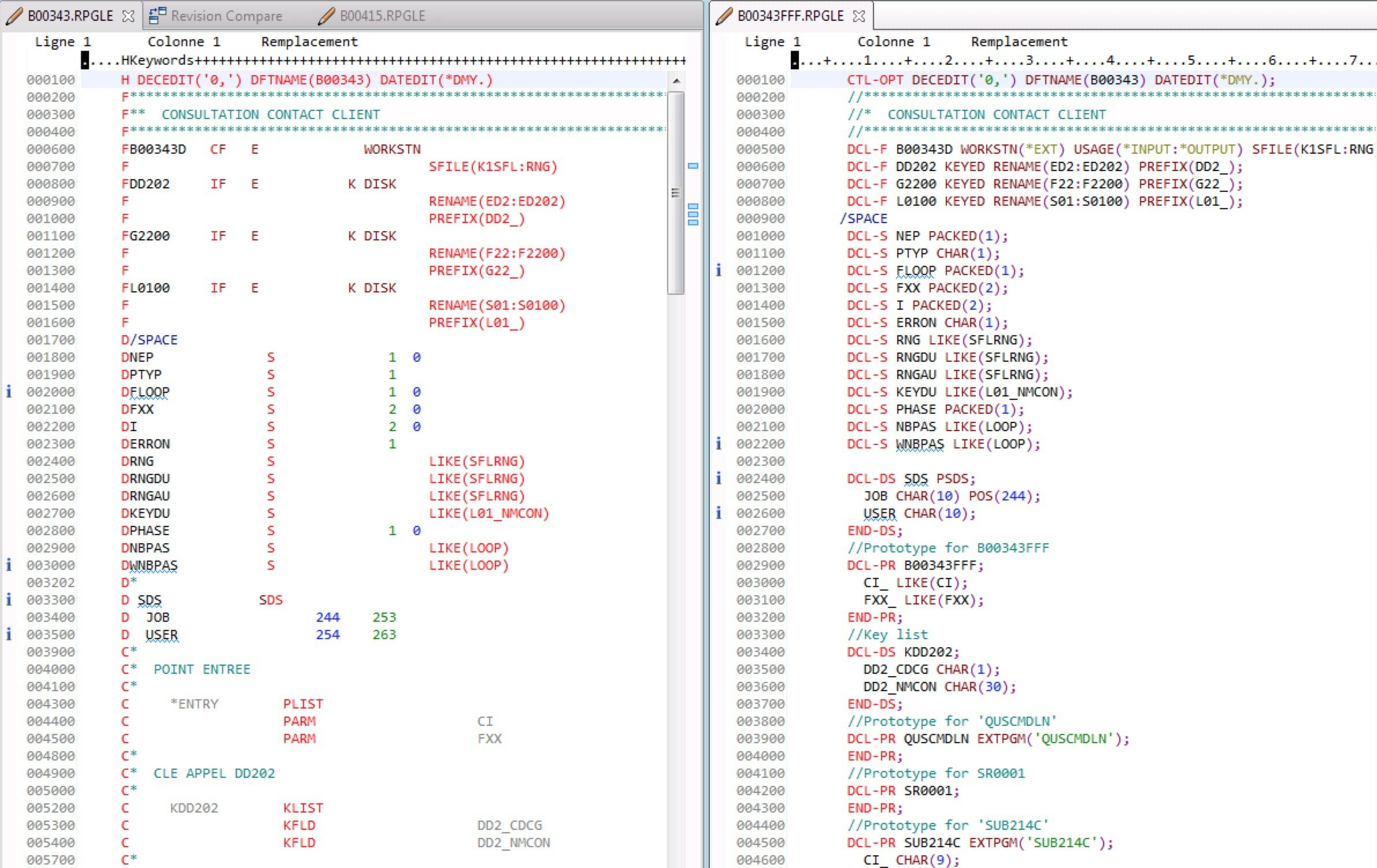Image resolution: width=1377 pixels, height=868 pixels.
Task: Click info marker beside right line 002600 USER
Action: coord(719,513)
